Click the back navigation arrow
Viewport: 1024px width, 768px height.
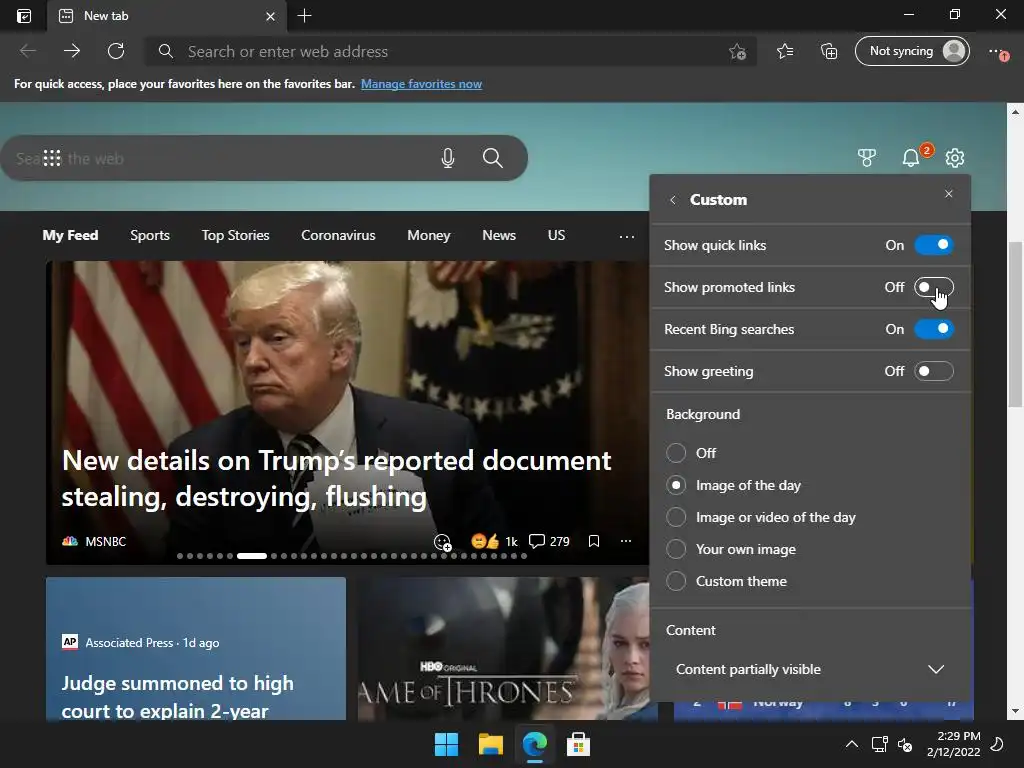(x=27, y=51)
